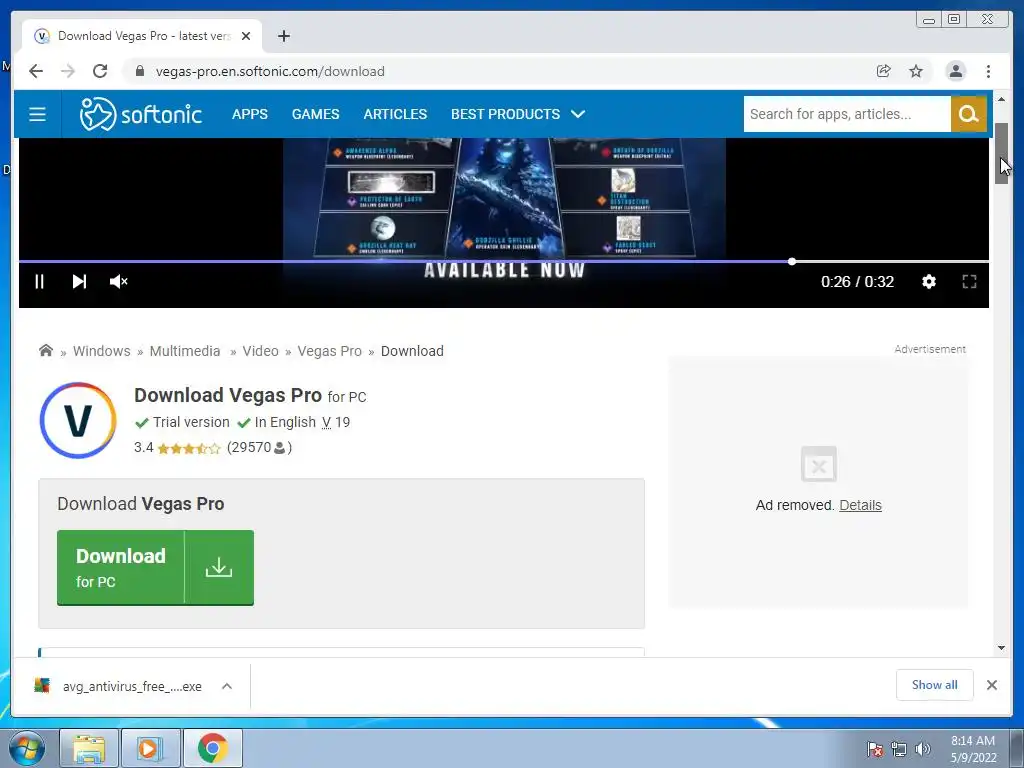
Task: Skip to next video
Action: (x=79, y=281)
